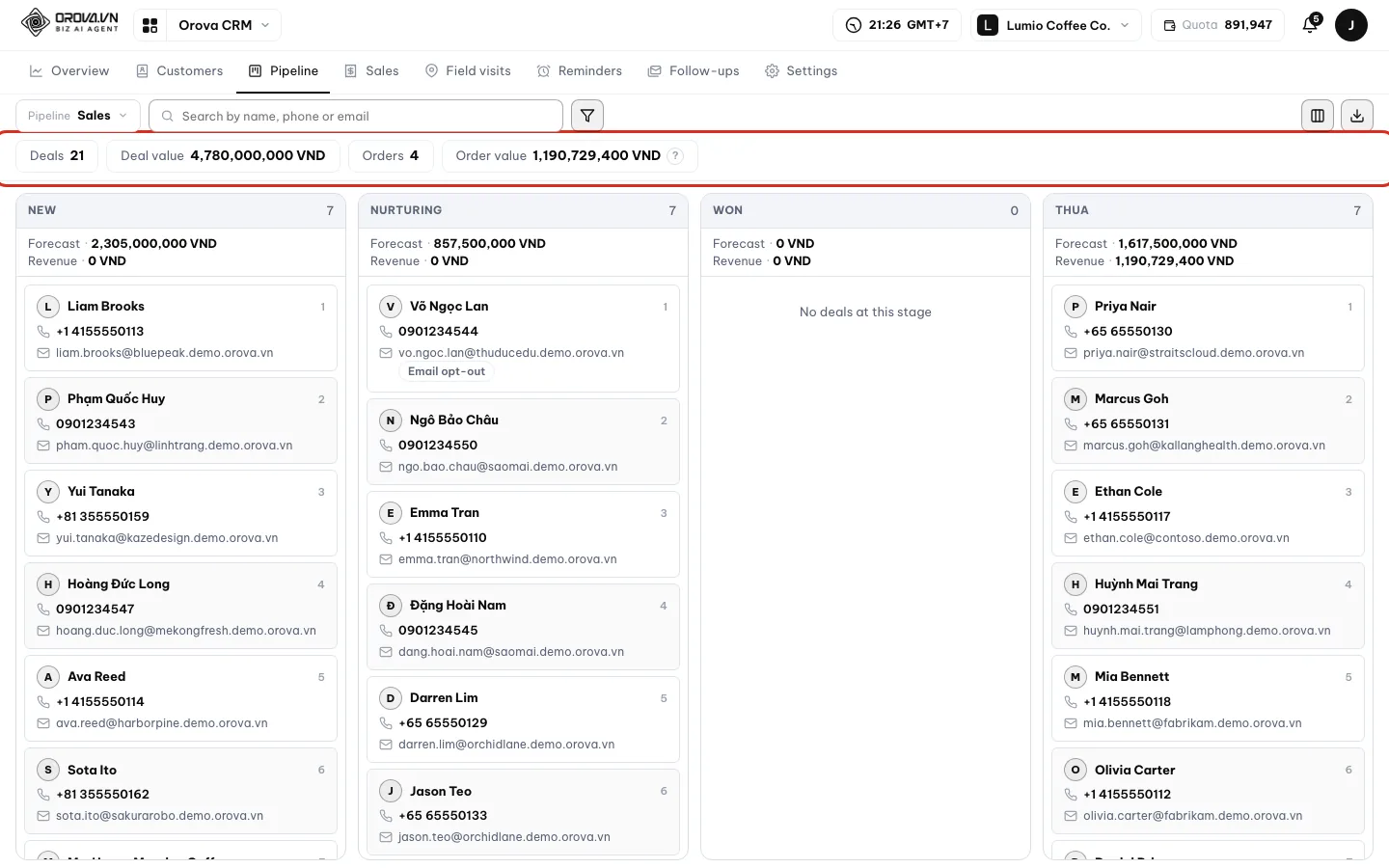Click the Order value help question mark

pyautogui.click(x=676, y=156)
